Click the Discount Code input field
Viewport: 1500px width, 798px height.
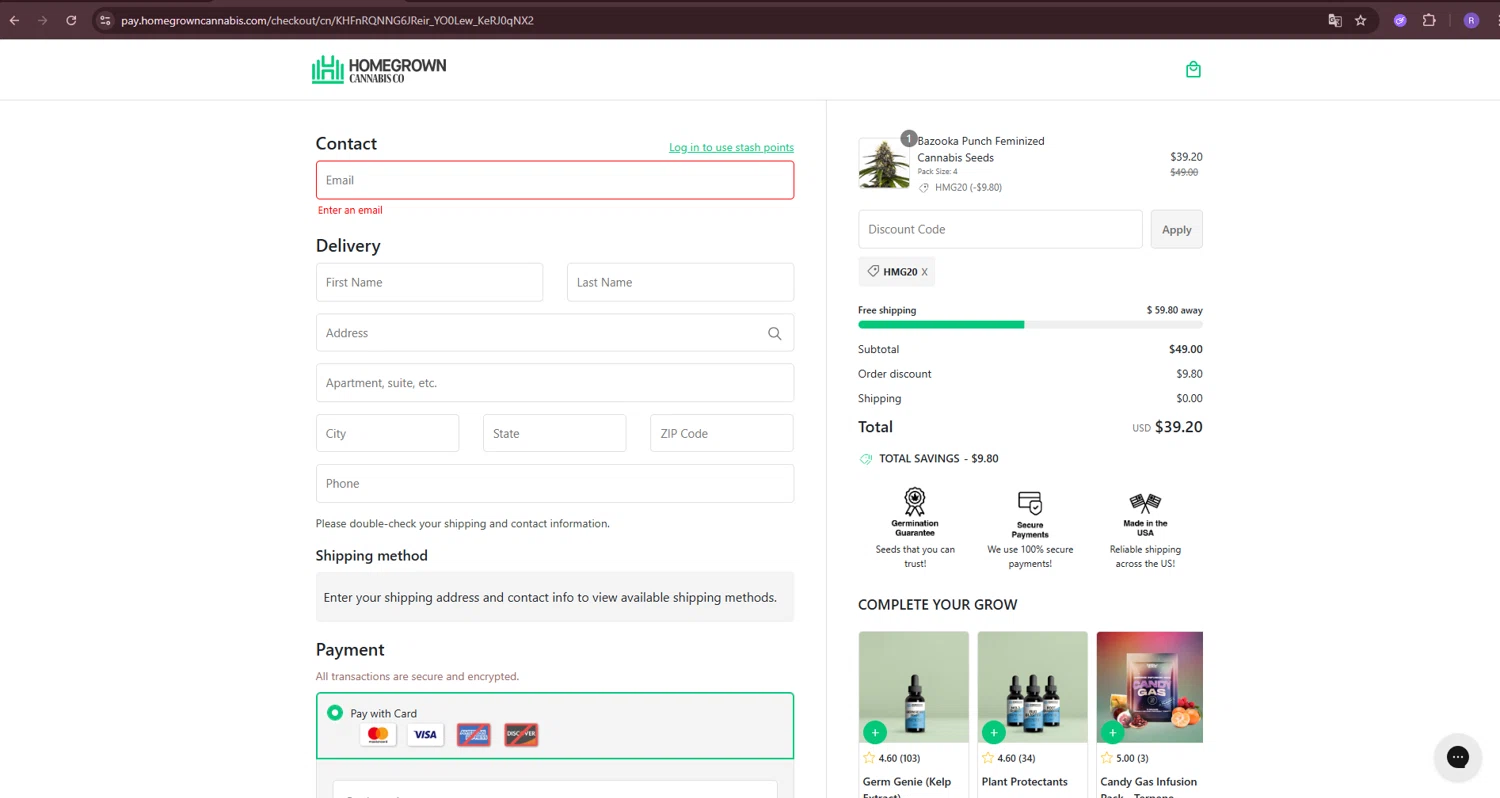[1000, 229]
